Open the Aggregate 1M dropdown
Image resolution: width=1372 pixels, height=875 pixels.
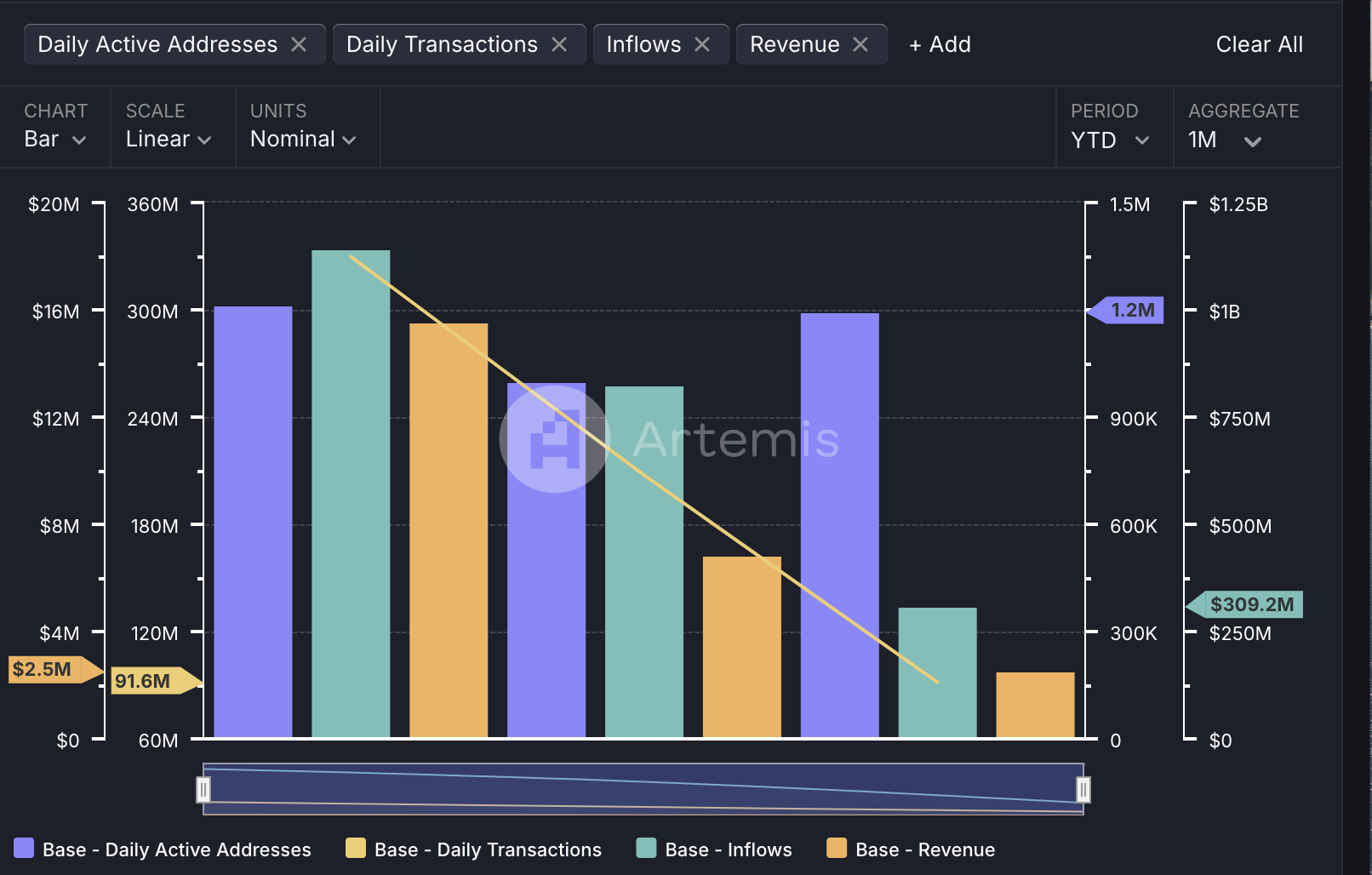point(1224,140)
